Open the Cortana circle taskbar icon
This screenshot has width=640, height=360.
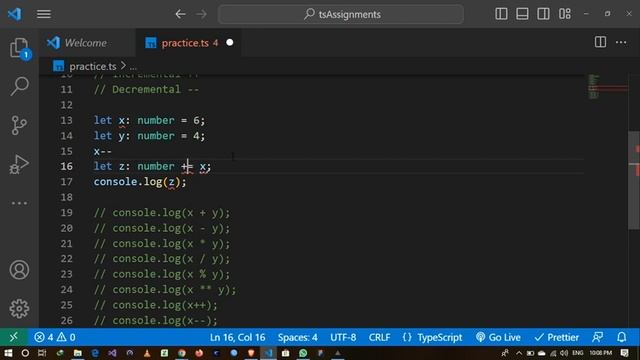click(x=25, y=353)
